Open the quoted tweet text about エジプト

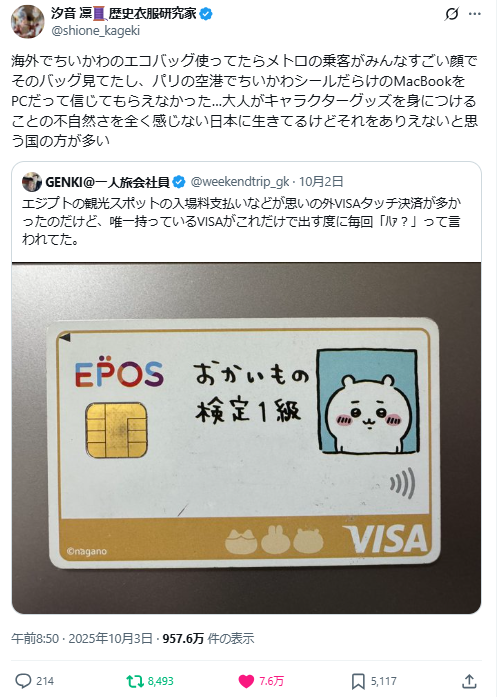click(241, 221)
